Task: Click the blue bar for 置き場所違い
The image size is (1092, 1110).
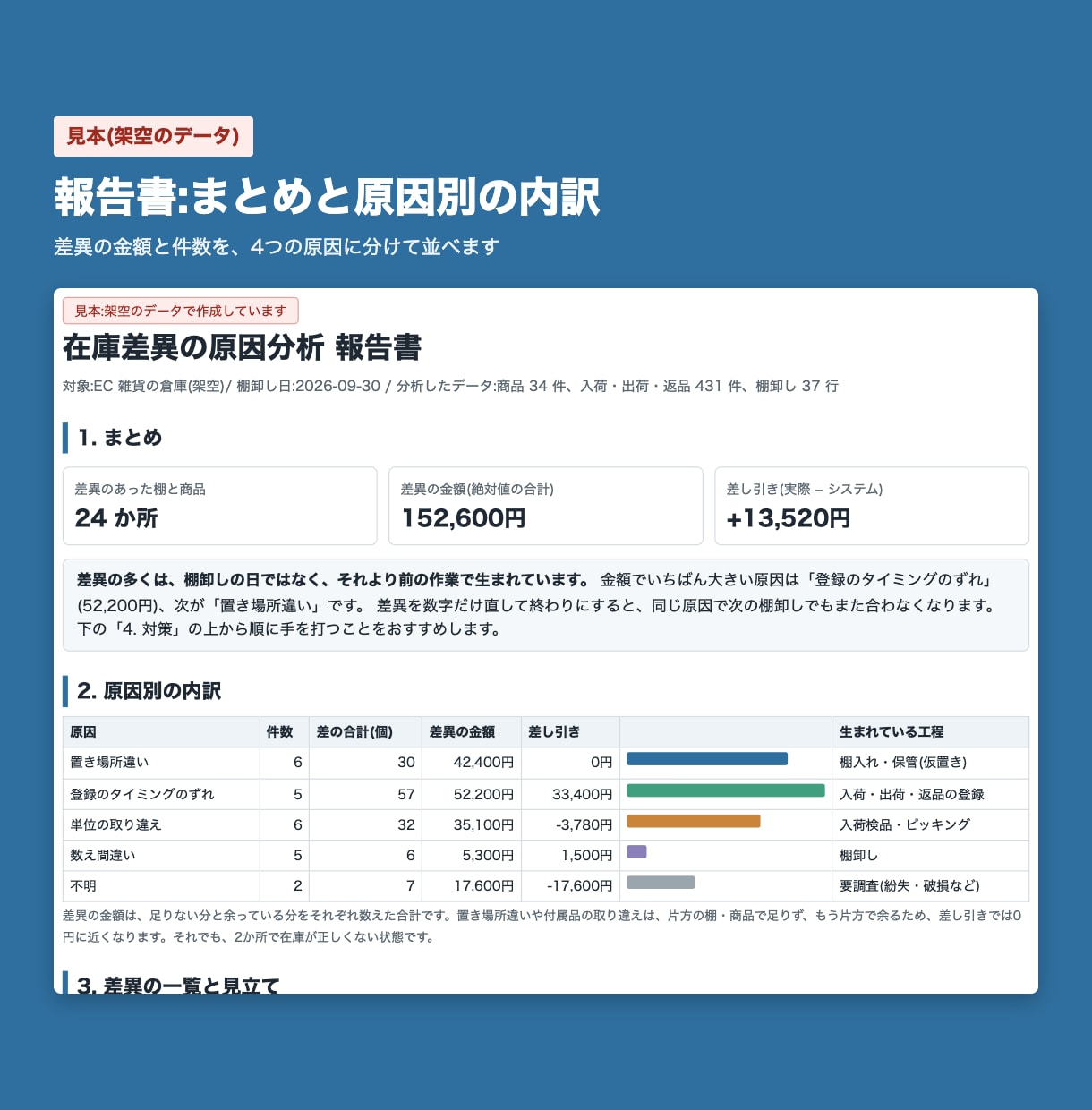Action: (707, 759)
